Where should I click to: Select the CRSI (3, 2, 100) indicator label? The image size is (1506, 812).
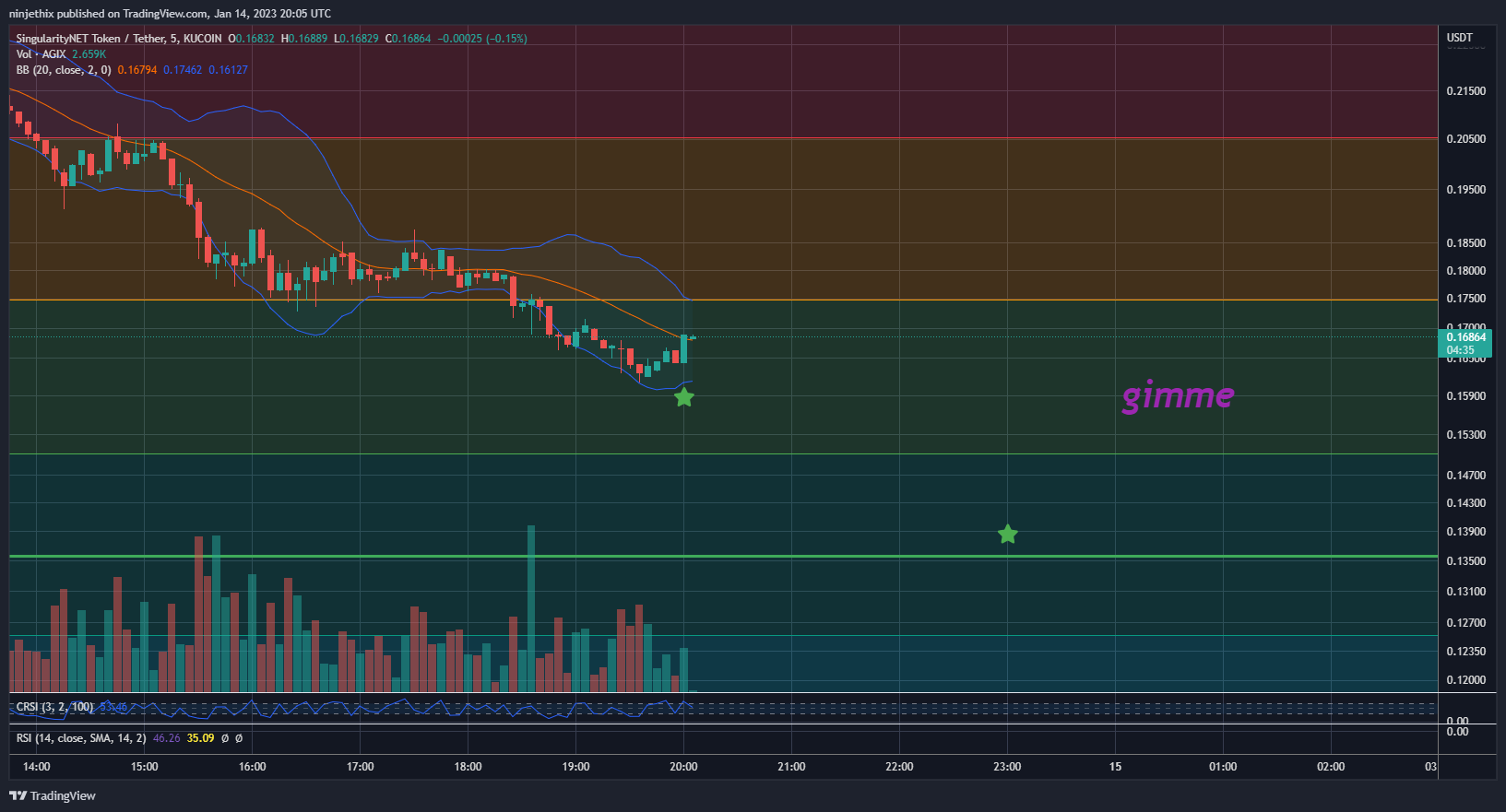pyautogui.click(x=54, y=707)
